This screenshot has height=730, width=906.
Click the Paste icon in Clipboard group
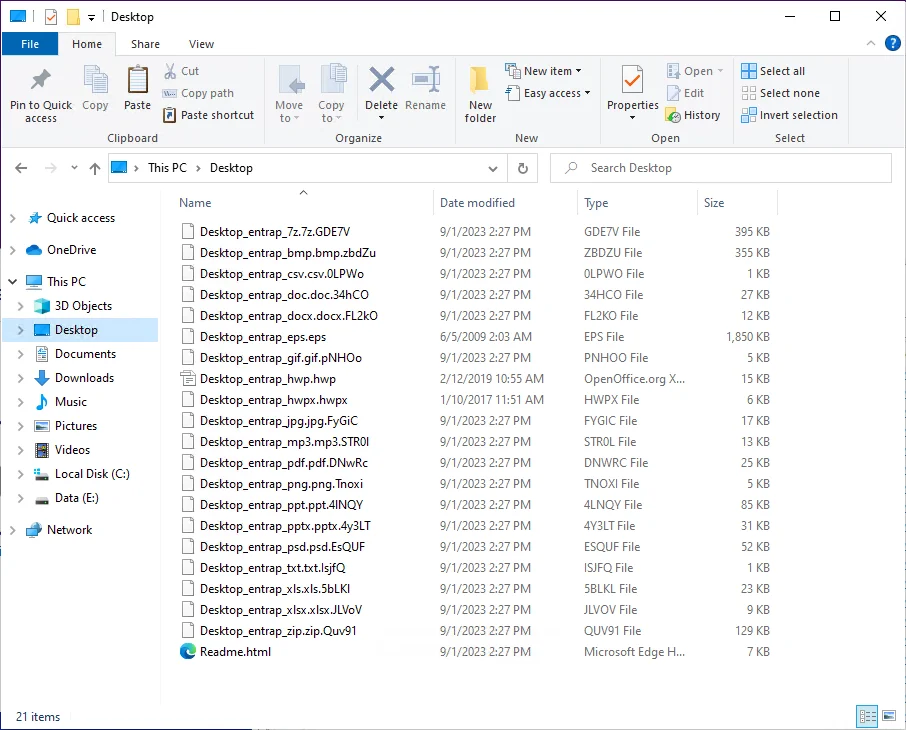coord(137,82)
